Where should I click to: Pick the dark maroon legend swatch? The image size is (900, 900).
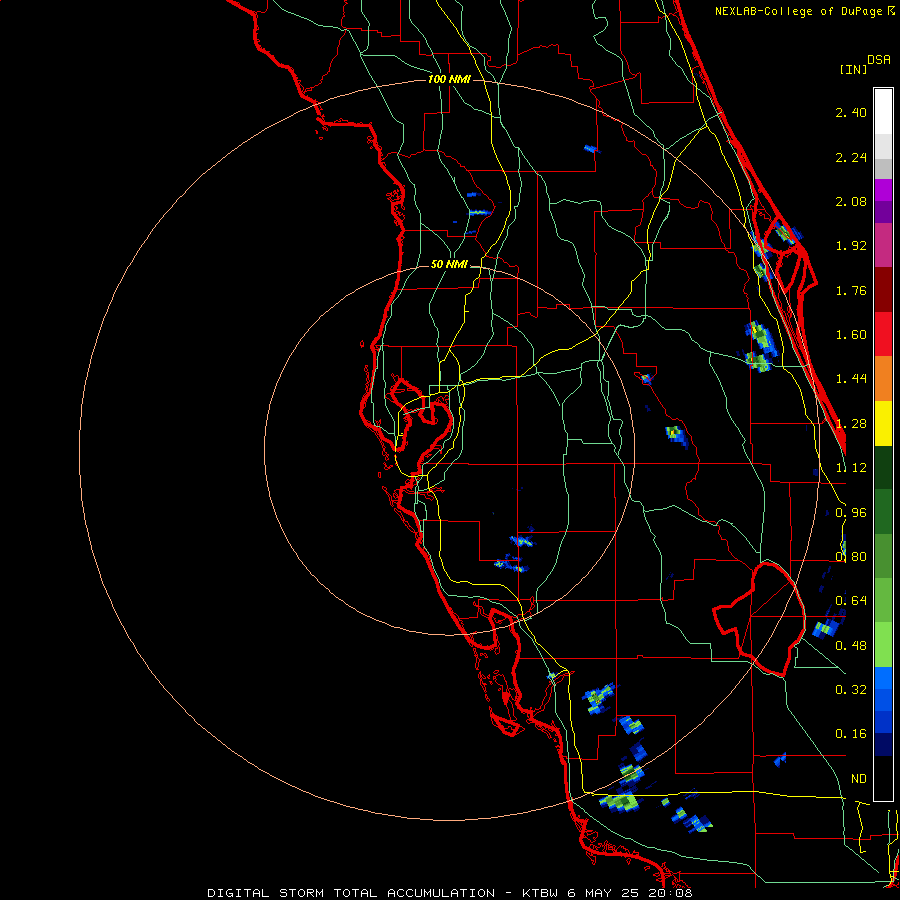pos(883,290)
